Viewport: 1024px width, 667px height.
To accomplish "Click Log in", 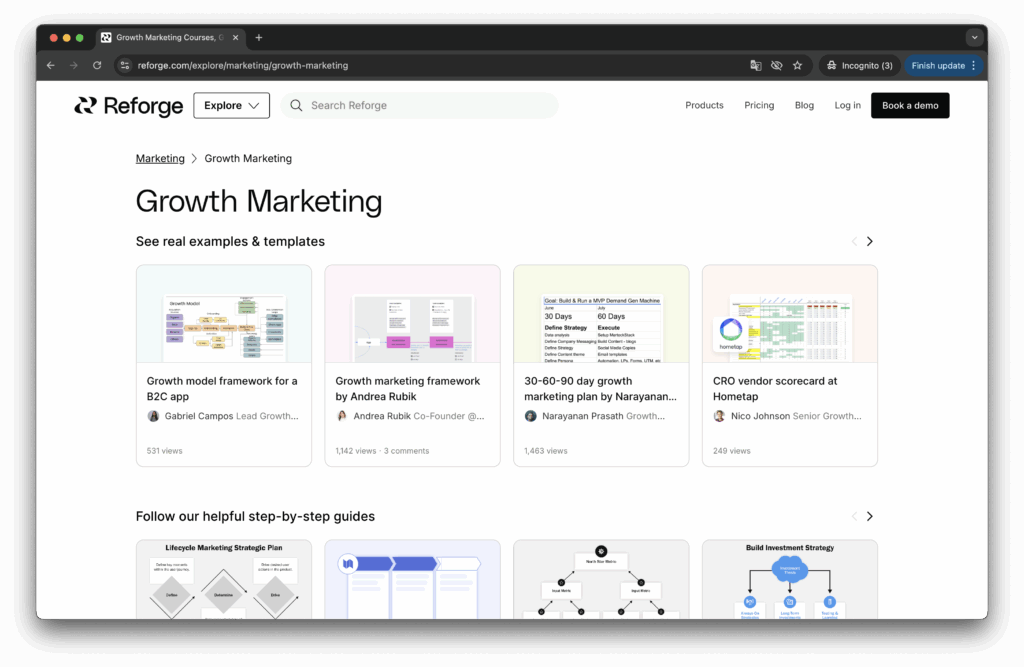I will [847, 105].
